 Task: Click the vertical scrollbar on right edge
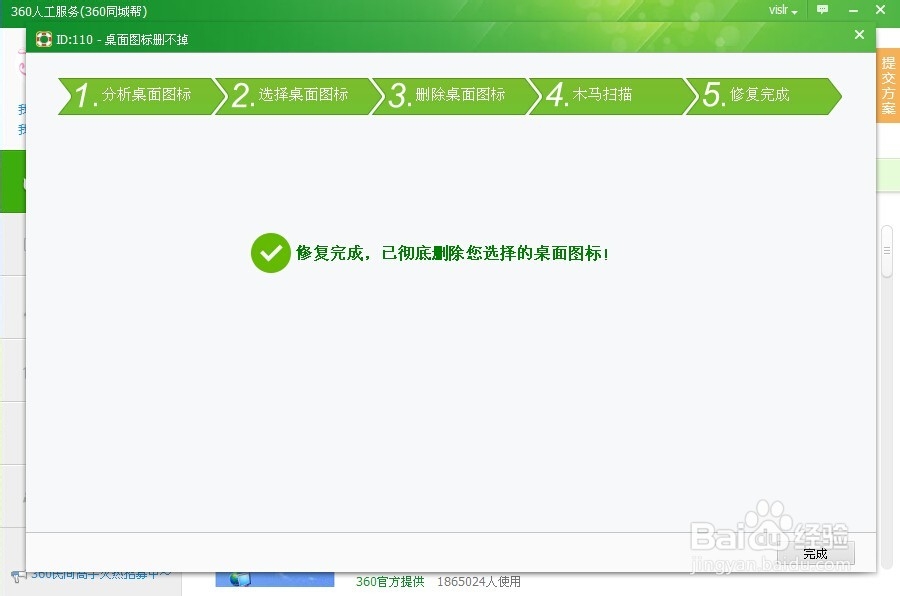886,251
